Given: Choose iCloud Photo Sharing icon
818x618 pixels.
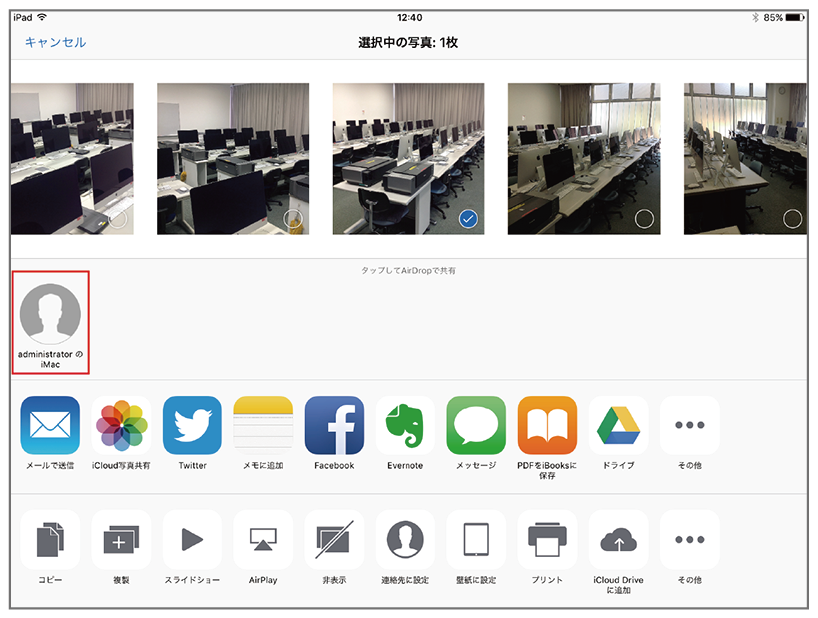Looking at the screenshot, I should coord(121,426).
